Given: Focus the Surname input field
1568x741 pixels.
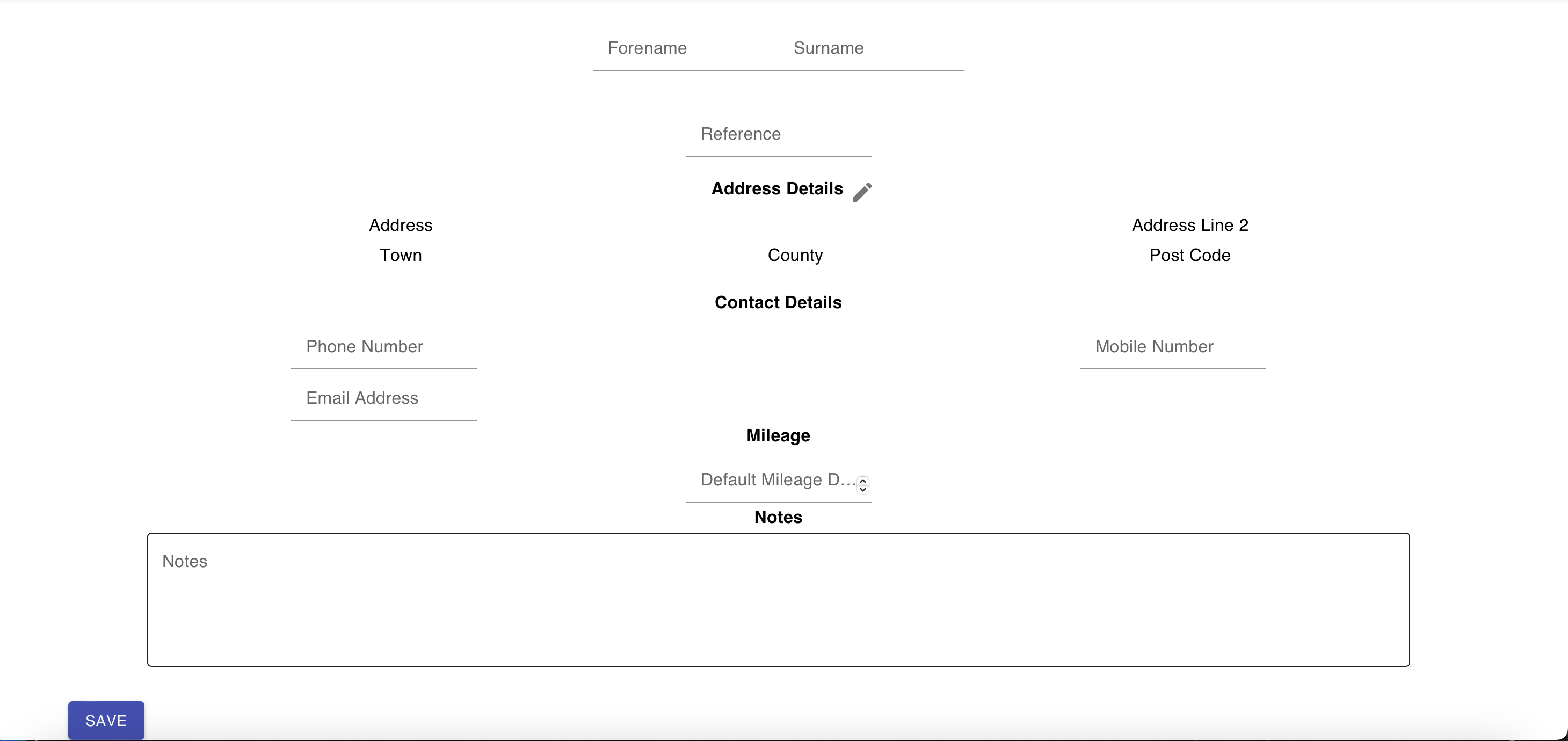Looking at the screenshot, I should pyautogui.click(x=871, y=48).
